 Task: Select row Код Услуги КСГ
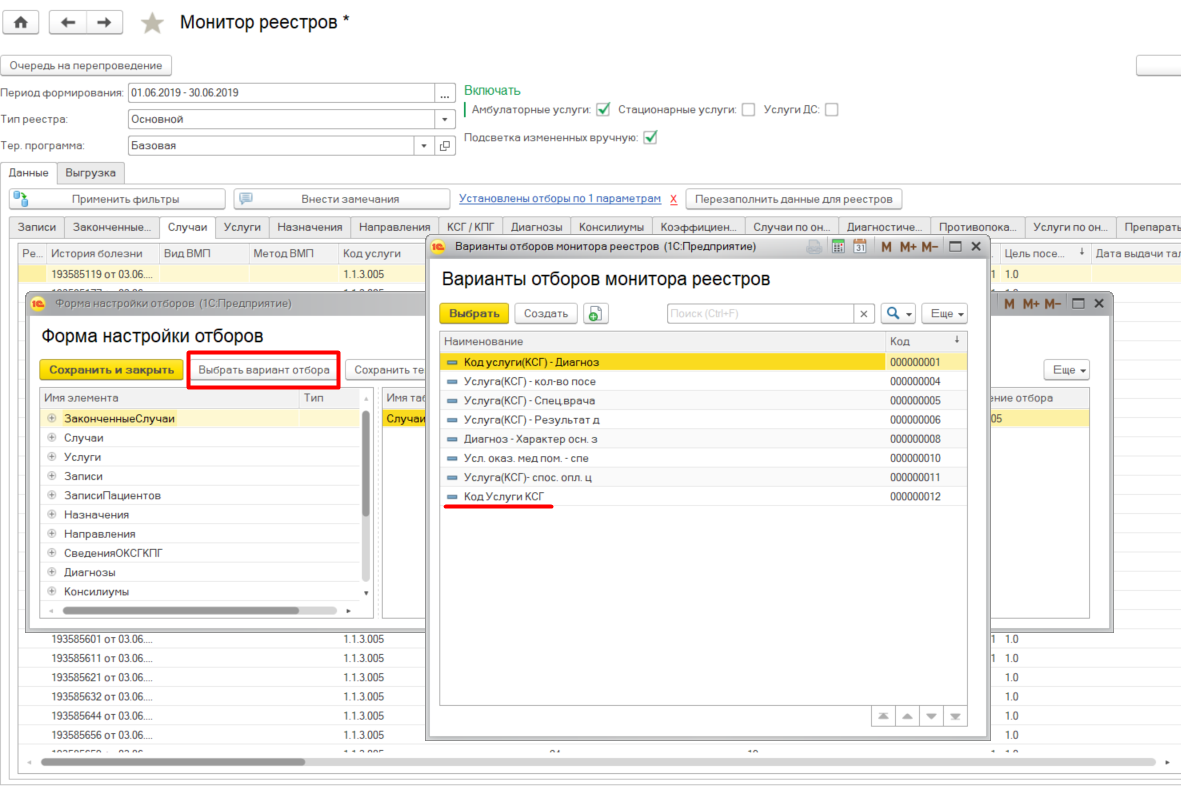coord(503,497)
